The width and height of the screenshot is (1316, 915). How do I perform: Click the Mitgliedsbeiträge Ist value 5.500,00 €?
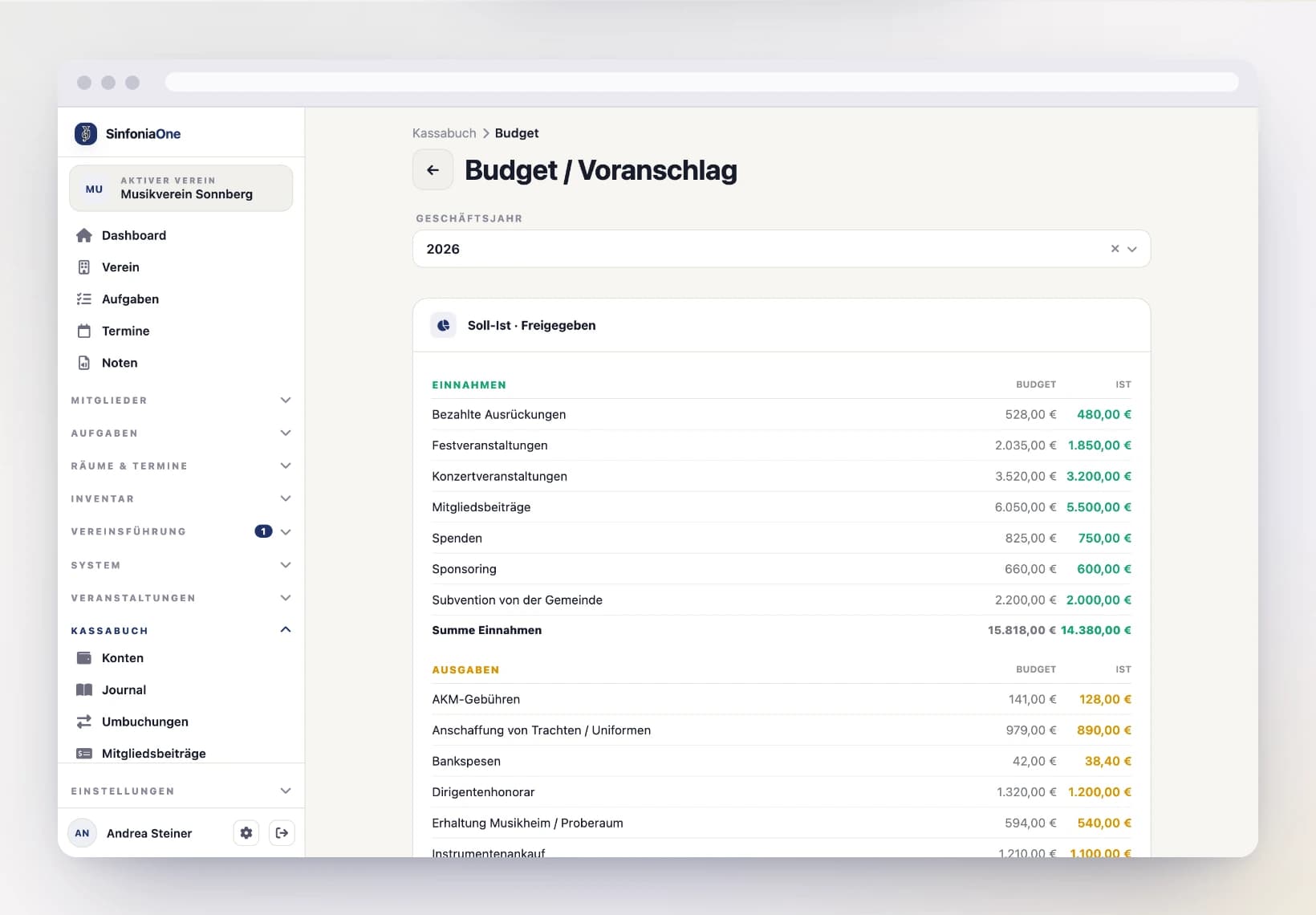(1099, 507)
